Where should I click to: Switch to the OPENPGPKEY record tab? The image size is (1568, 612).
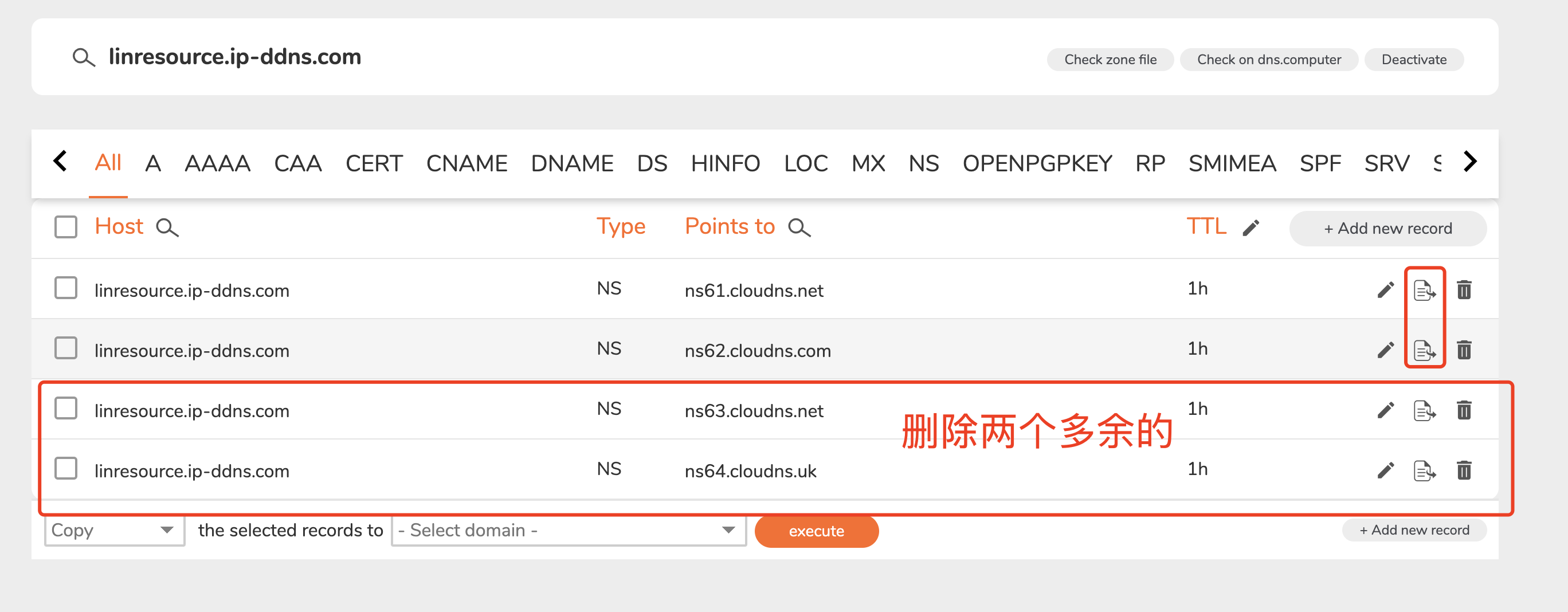1037,163
